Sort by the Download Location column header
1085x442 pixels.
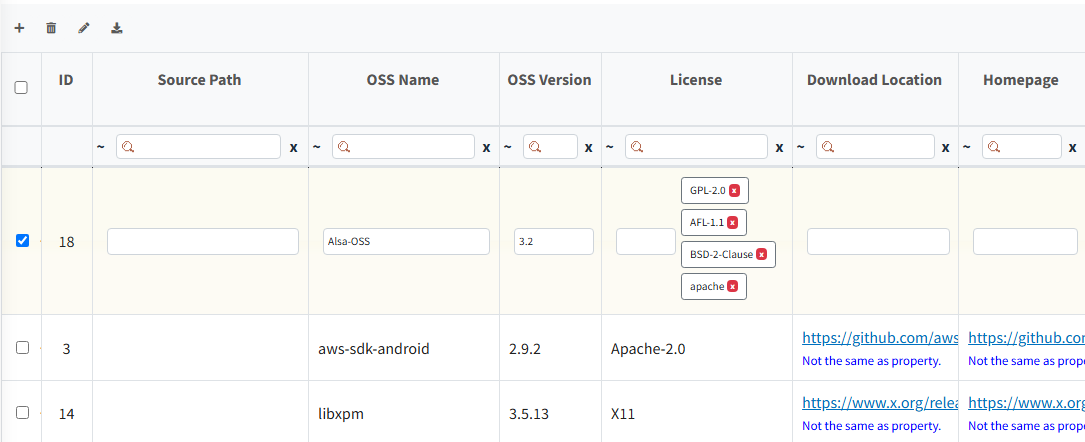874,80
